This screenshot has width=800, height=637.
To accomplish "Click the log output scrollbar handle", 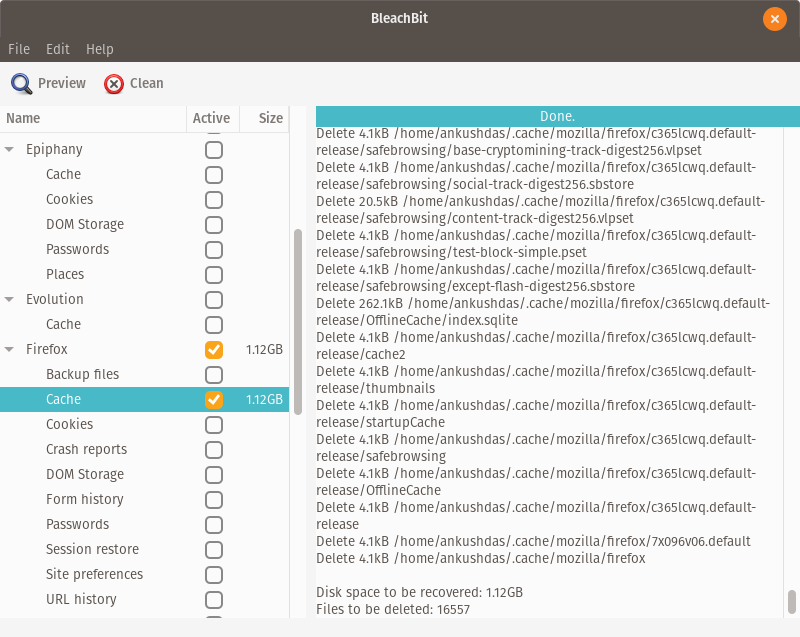I will (791, 602).
